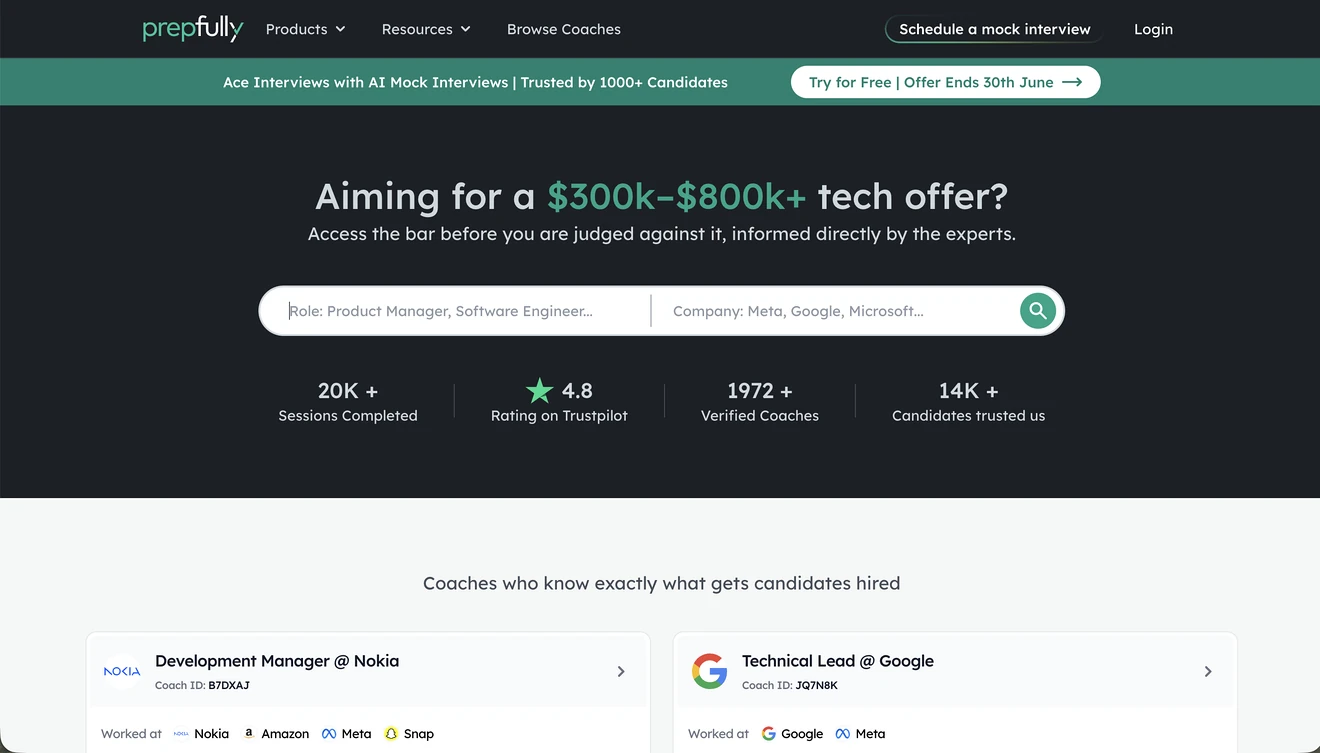Open the Login page
1320x753 pixels.
coord(1153,29)
